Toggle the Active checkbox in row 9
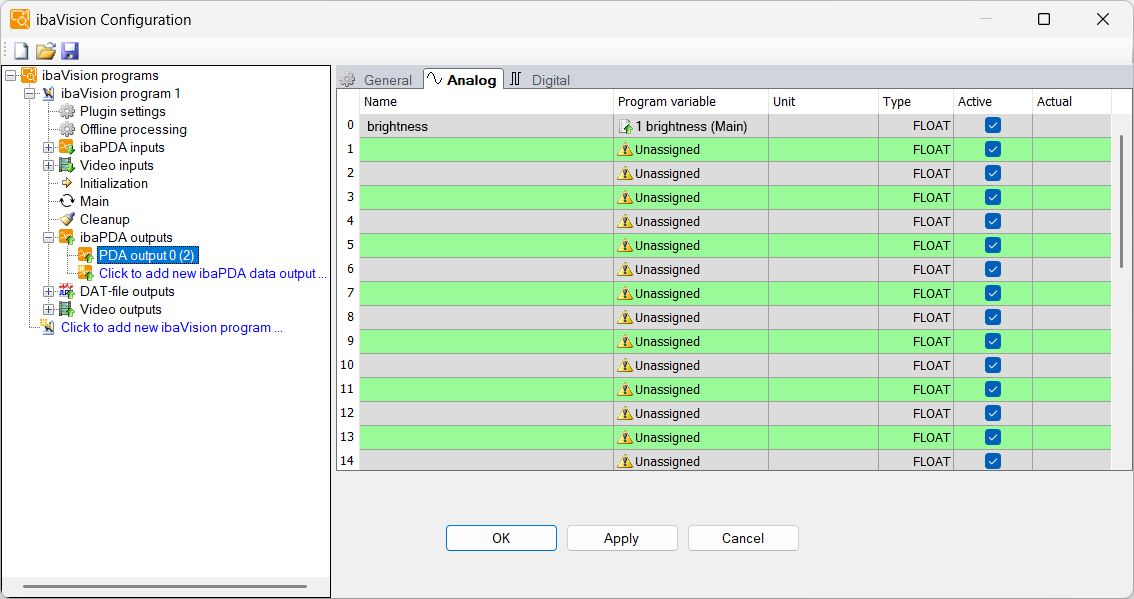This screenshot has width=1134, height=599. [993, 341]
